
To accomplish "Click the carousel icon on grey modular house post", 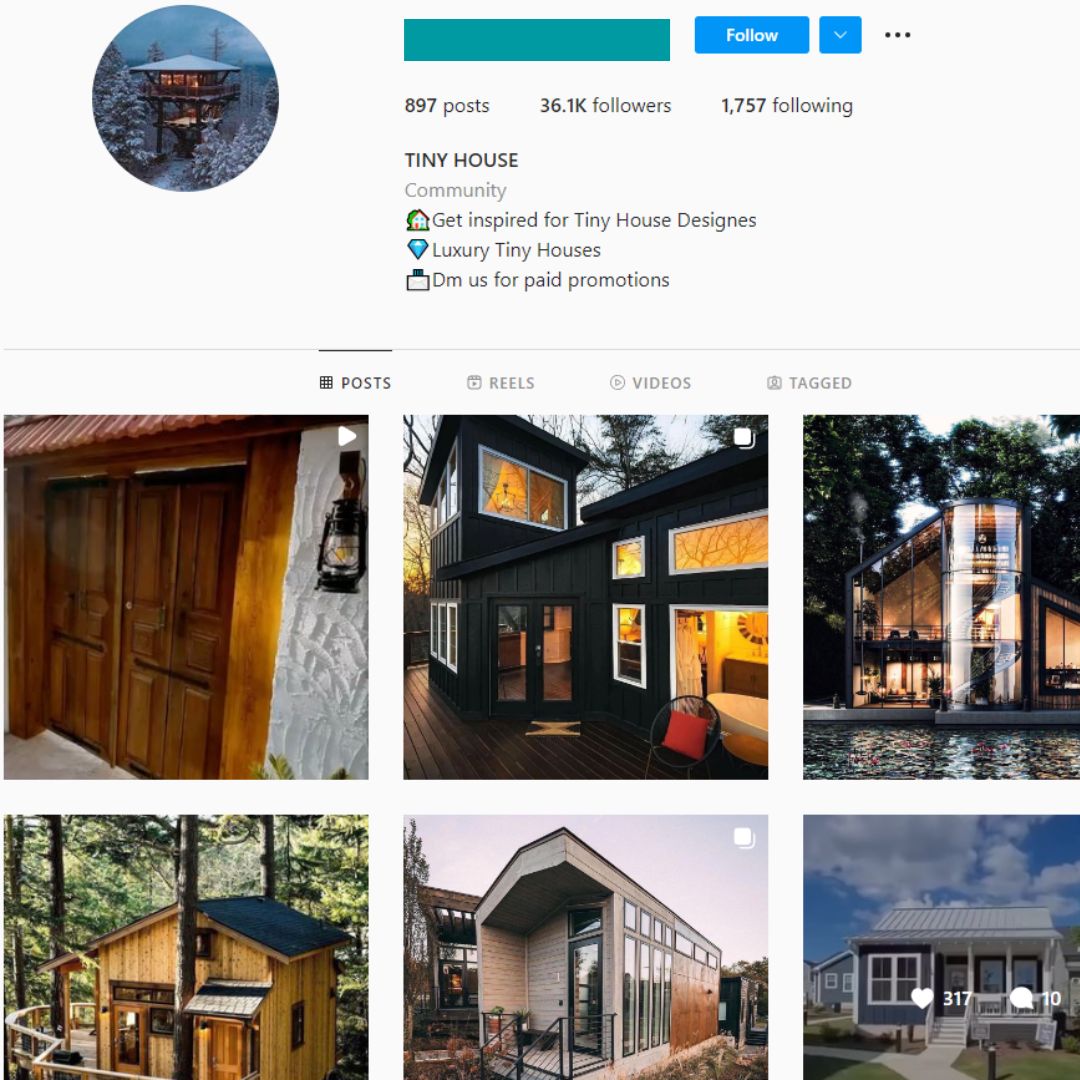I will (744, 838).
